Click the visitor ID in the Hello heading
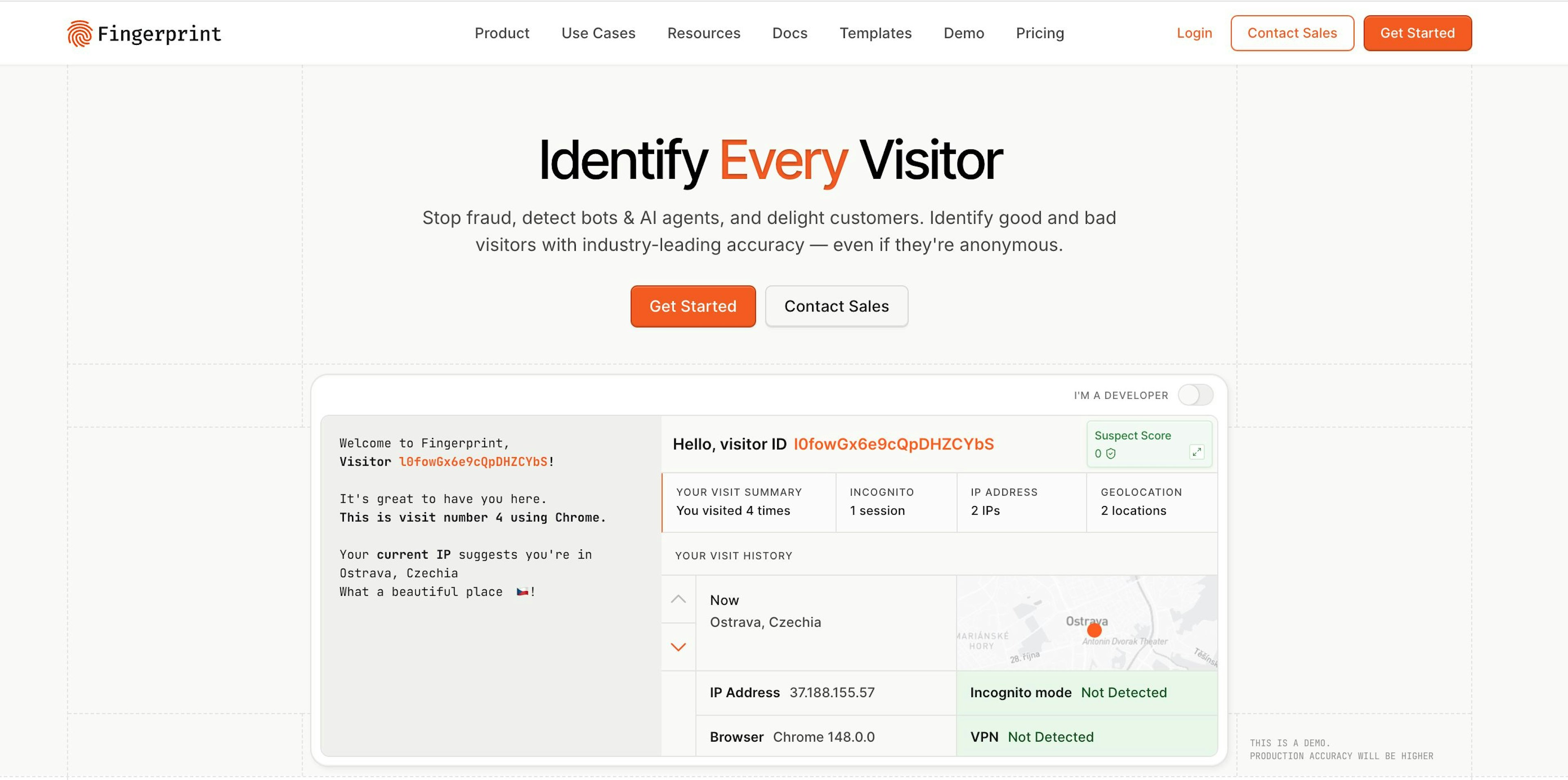The width and height of the screenshot is (1568, 780). coord(893,444)
